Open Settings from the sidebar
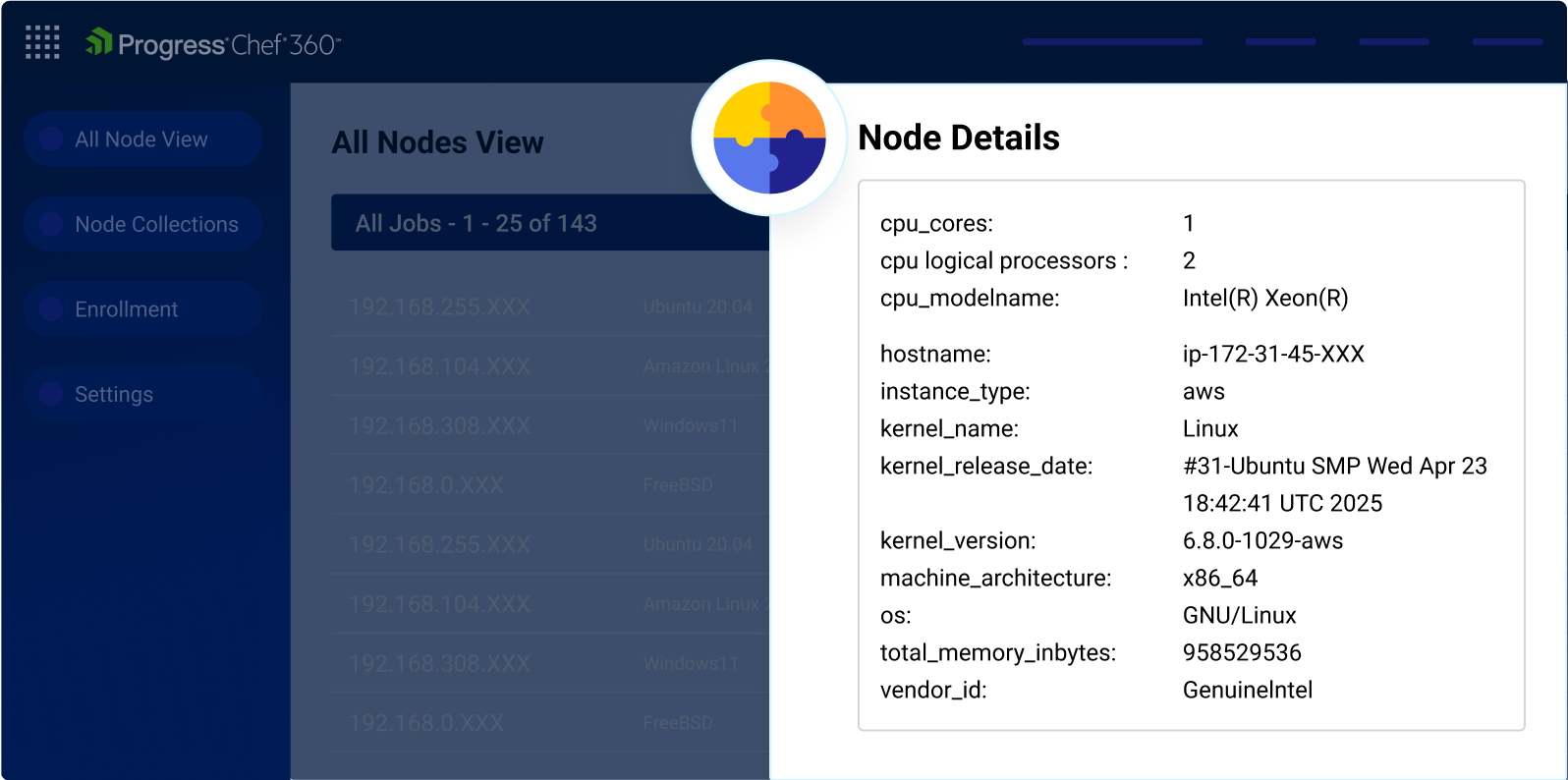Screen dimensions: 1568x780 click(x=114, y=394)
